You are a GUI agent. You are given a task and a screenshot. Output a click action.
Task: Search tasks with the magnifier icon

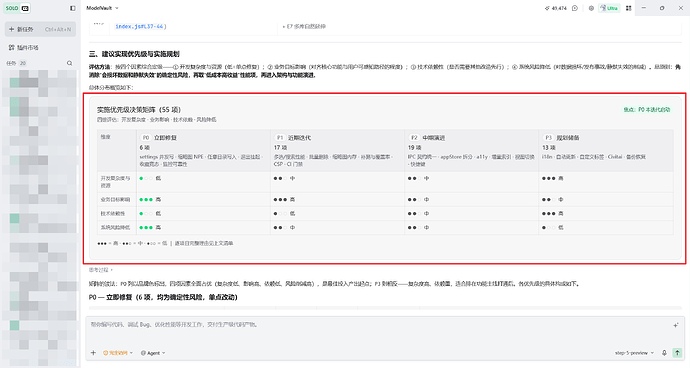70,63
